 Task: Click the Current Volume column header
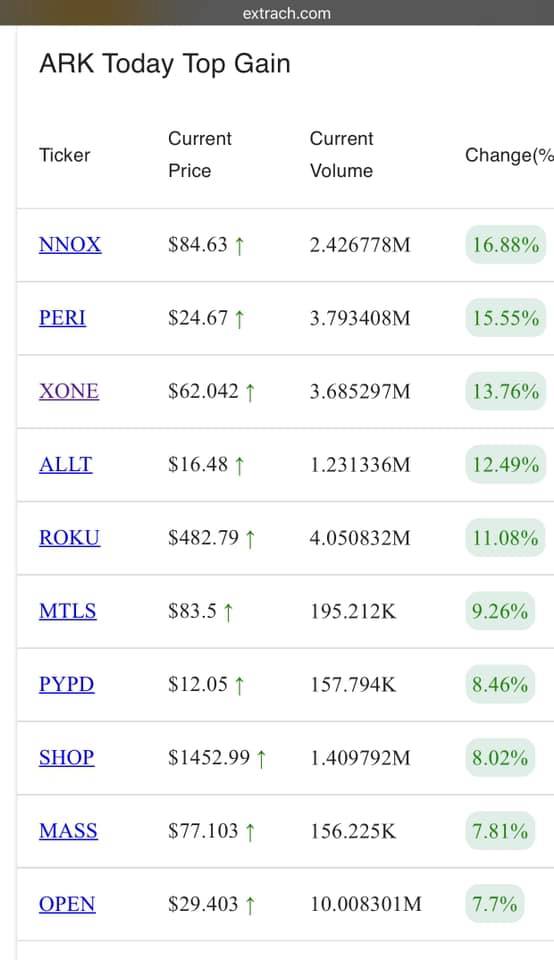pyautogui.click(x=342, y=154)
